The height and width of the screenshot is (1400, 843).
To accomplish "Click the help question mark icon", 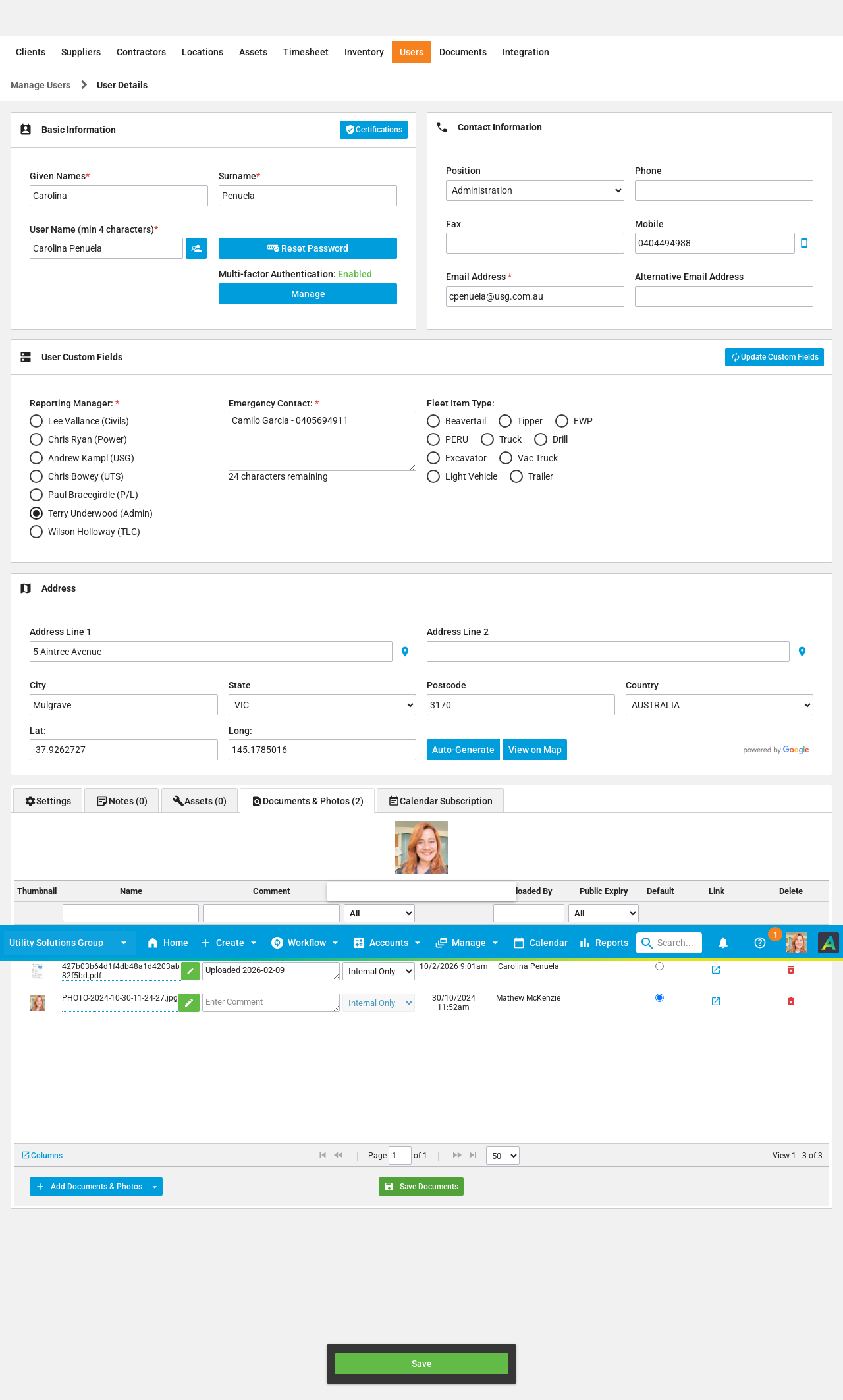I will (x=759, y=943).
